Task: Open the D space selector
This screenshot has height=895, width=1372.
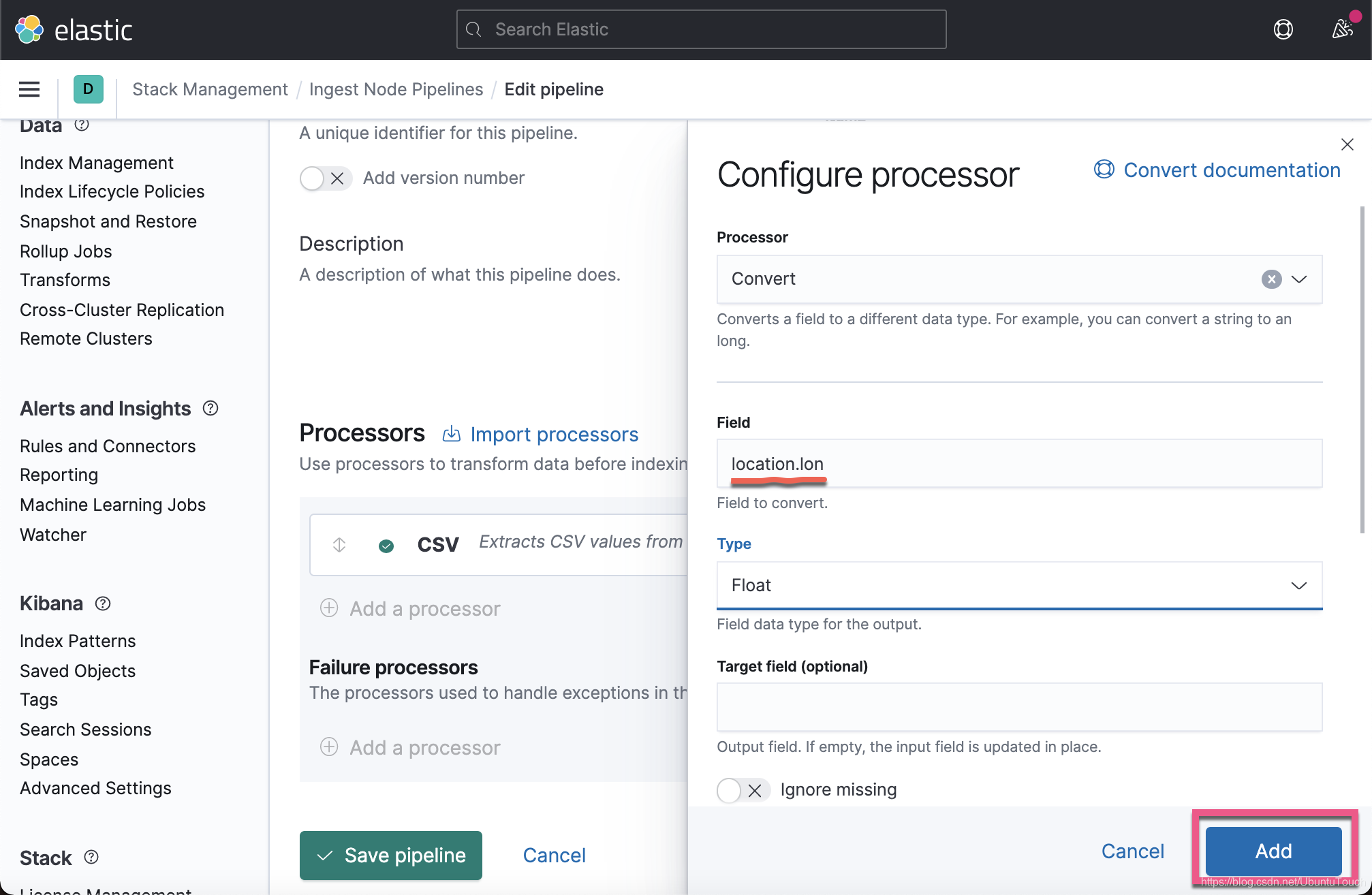Action: click(87, 89)
